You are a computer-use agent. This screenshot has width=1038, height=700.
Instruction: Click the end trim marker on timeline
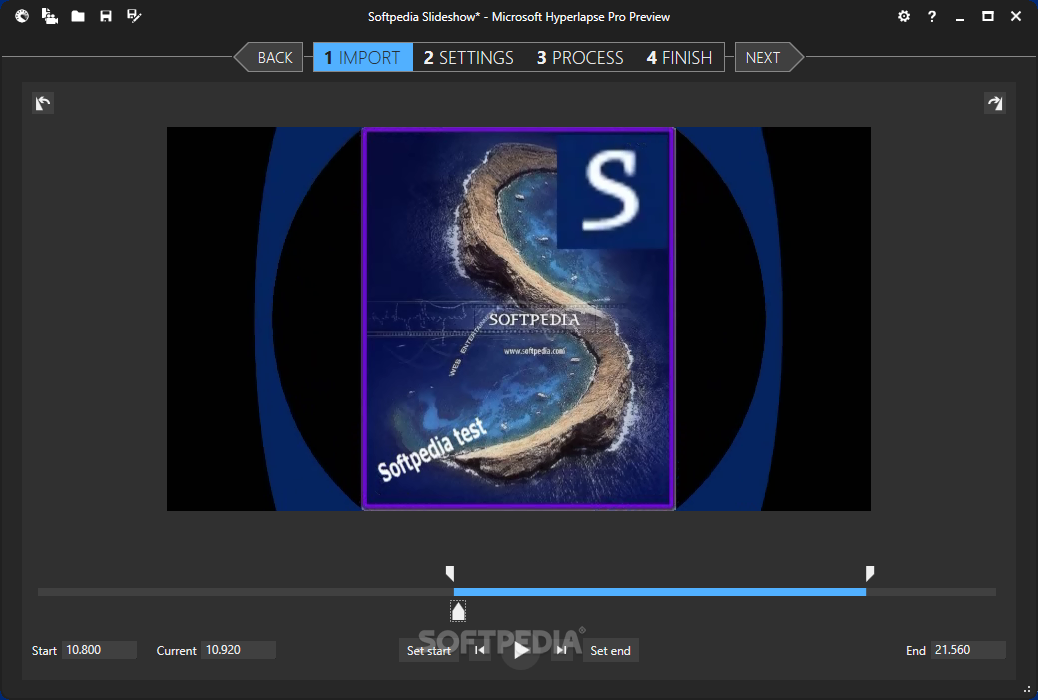870,574
